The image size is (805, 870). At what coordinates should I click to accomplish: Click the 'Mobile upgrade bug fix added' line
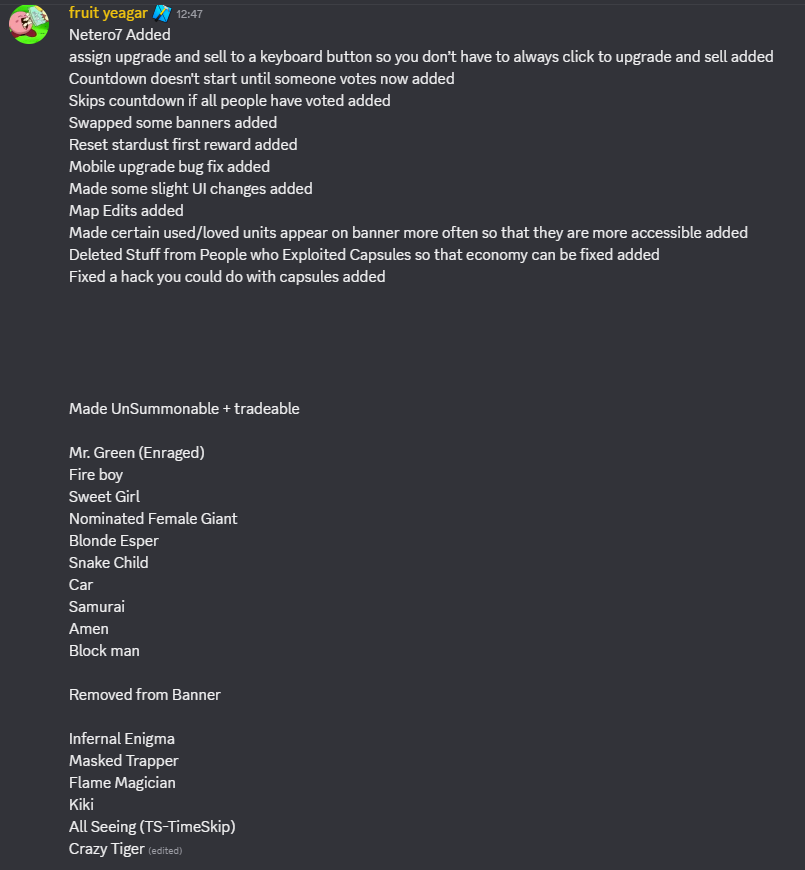(169, 167)
